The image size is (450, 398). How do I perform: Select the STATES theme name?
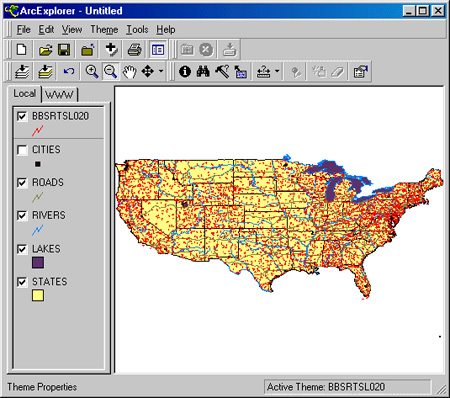tap(50, 282)
